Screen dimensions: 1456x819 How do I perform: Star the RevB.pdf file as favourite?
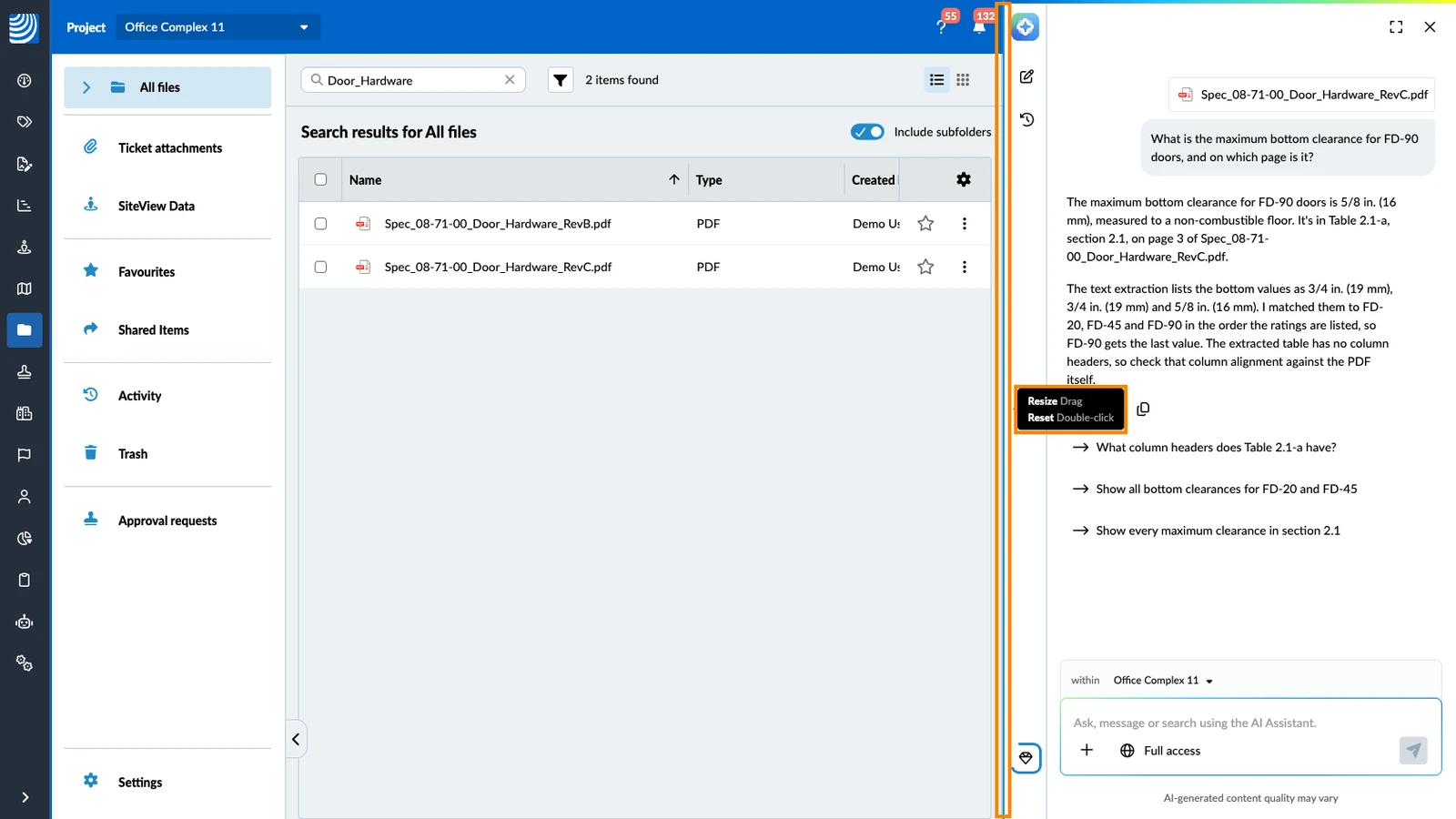[925, 224]
